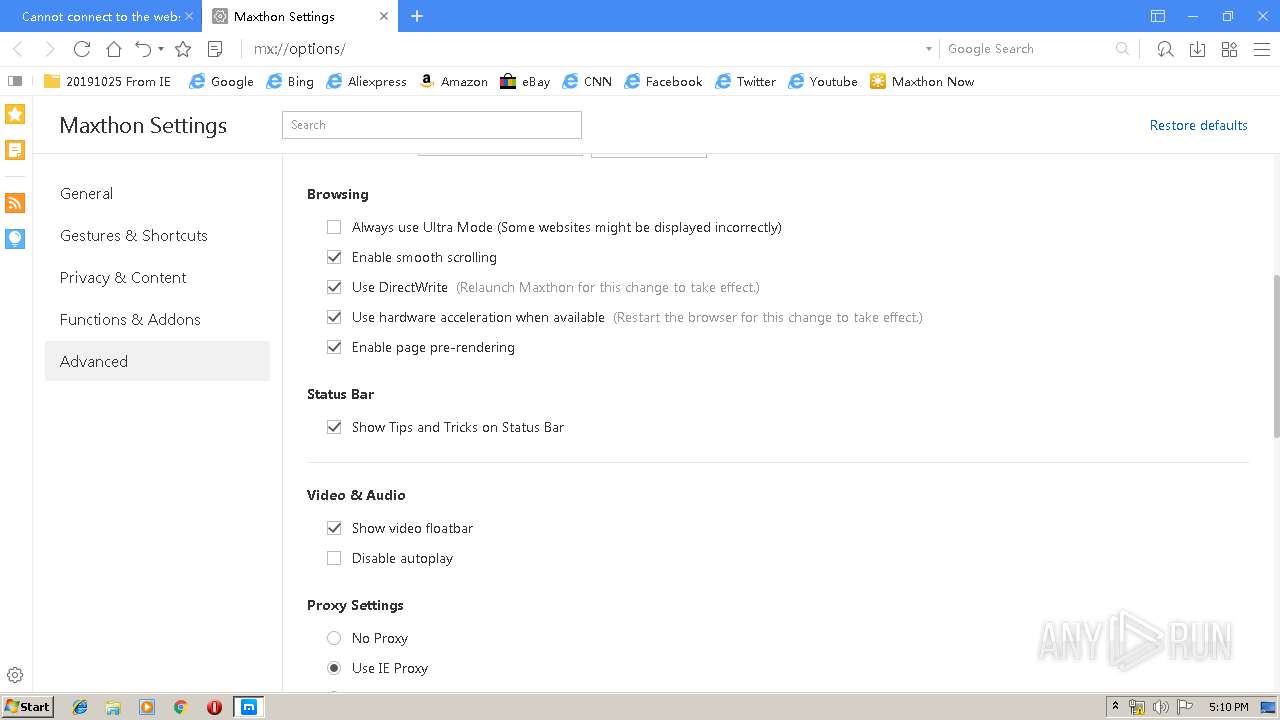
Task: Click Restore defaults link
Action: tap(1198, 125)
